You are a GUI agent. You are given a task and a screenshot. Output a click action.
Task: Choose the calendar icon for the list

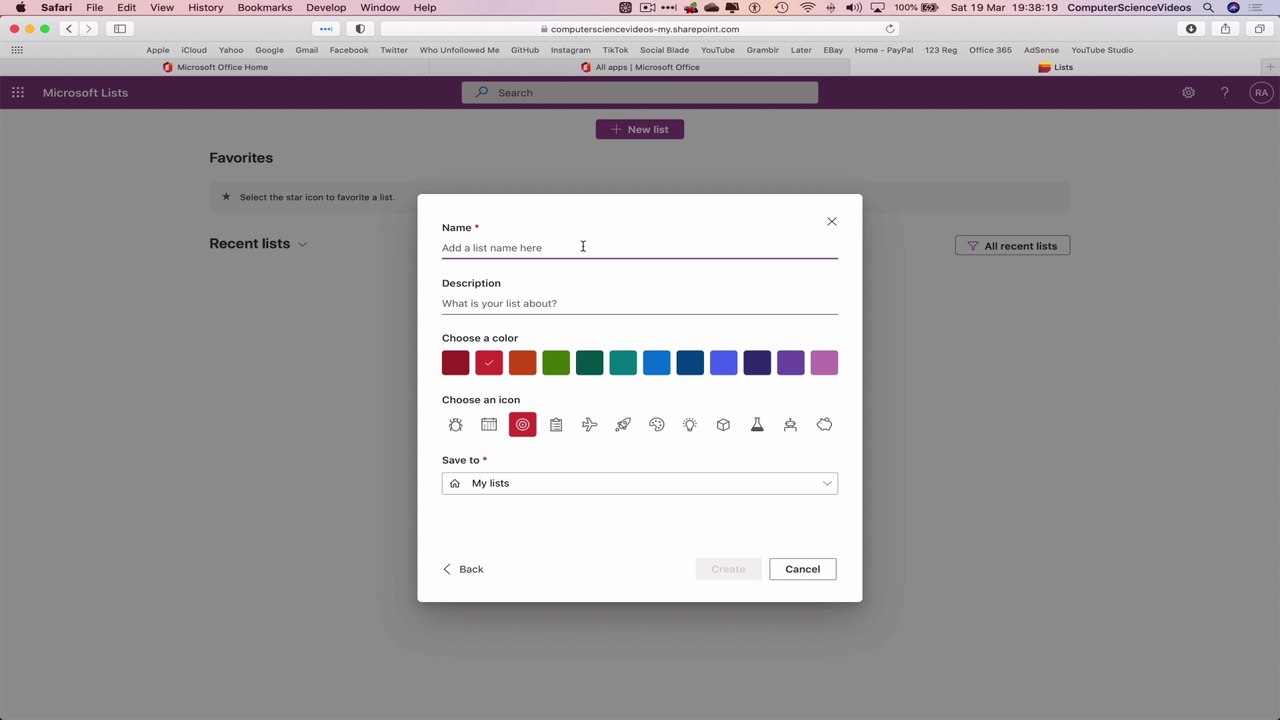coord(489,425)
